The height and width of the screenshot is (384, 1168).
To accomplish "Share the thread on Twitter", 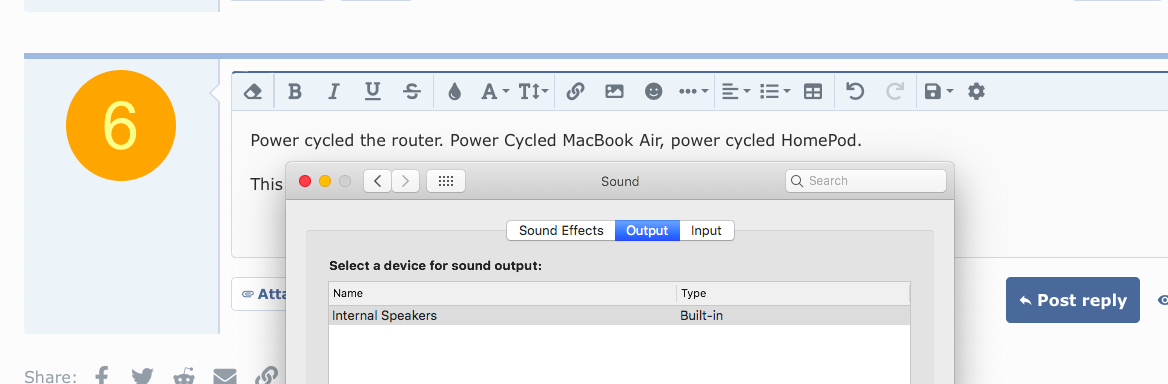I will 142,377.
